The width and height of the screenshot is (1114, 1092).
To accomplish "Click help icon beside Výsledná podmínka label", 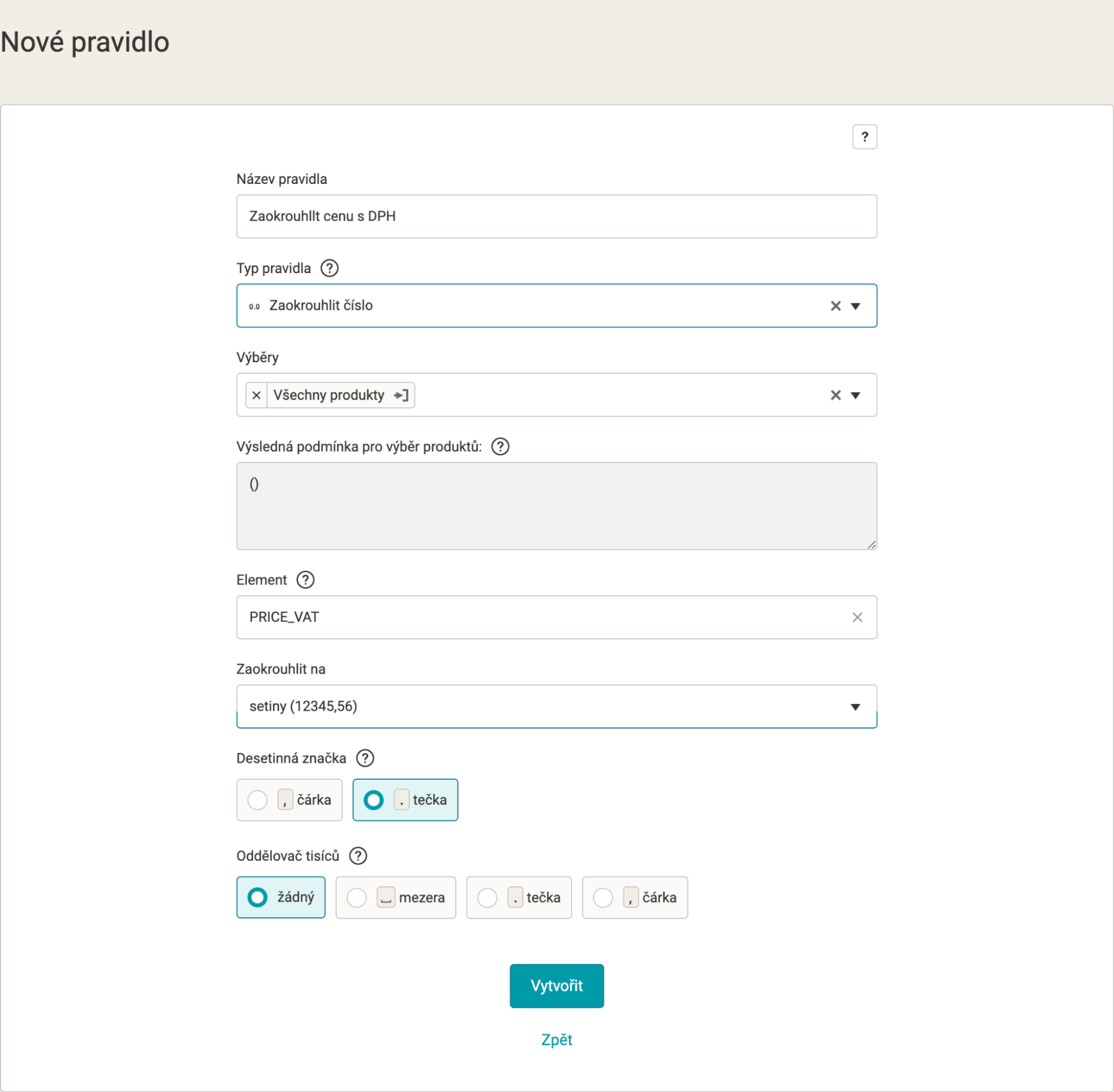I will [500, 447].
